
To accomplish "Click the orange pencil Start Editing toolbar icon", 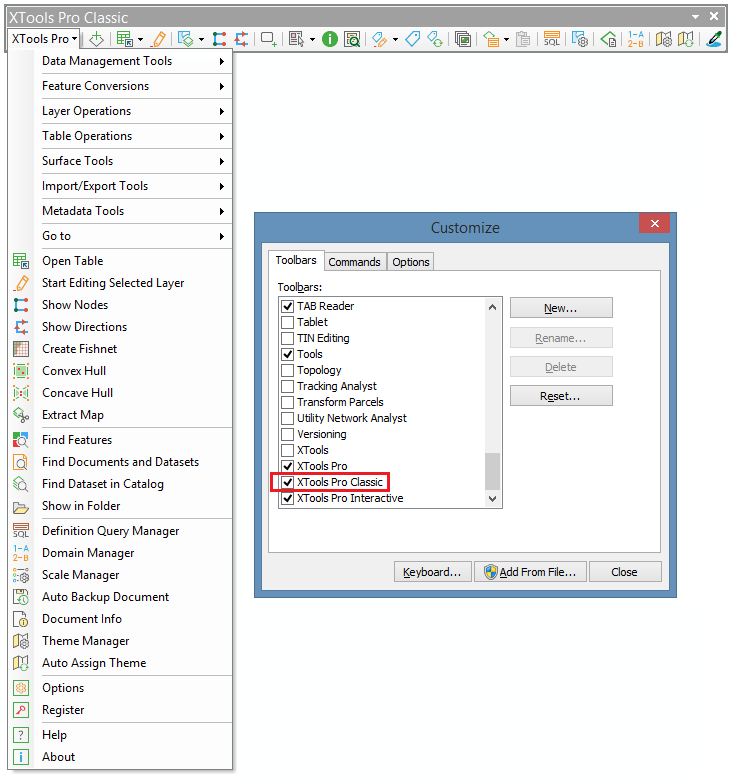I will point(159,39).
